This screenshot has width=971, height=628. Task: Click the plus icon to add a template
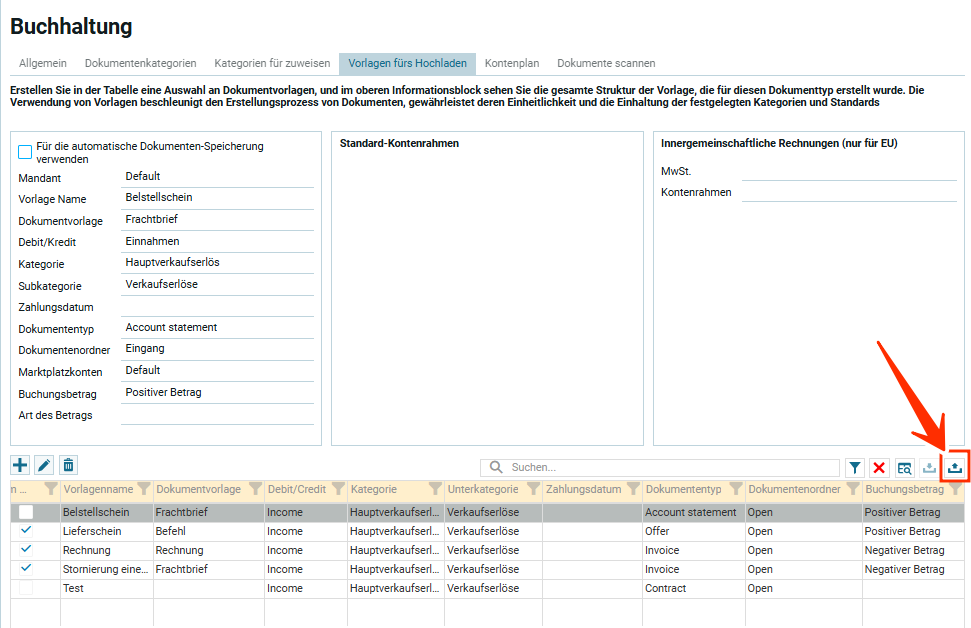(x=20, y=465)
